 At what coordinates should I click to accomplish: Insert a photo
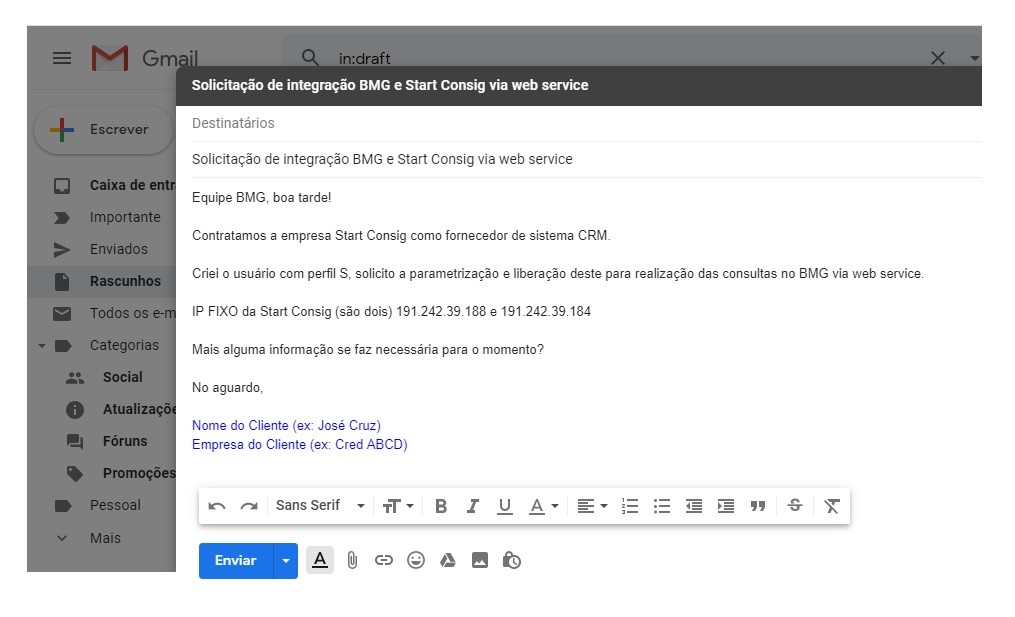coord(480,561)
